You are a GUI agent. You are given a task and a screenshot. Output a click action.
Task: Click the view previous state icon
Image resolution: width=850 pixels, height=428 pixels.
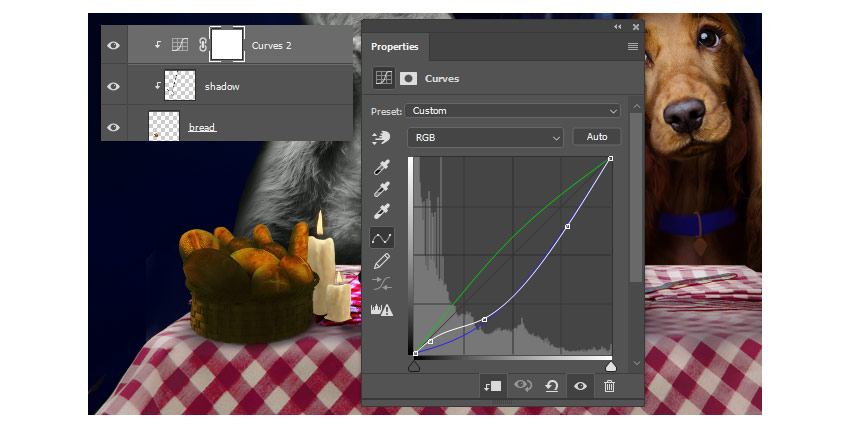pos(523,386)
